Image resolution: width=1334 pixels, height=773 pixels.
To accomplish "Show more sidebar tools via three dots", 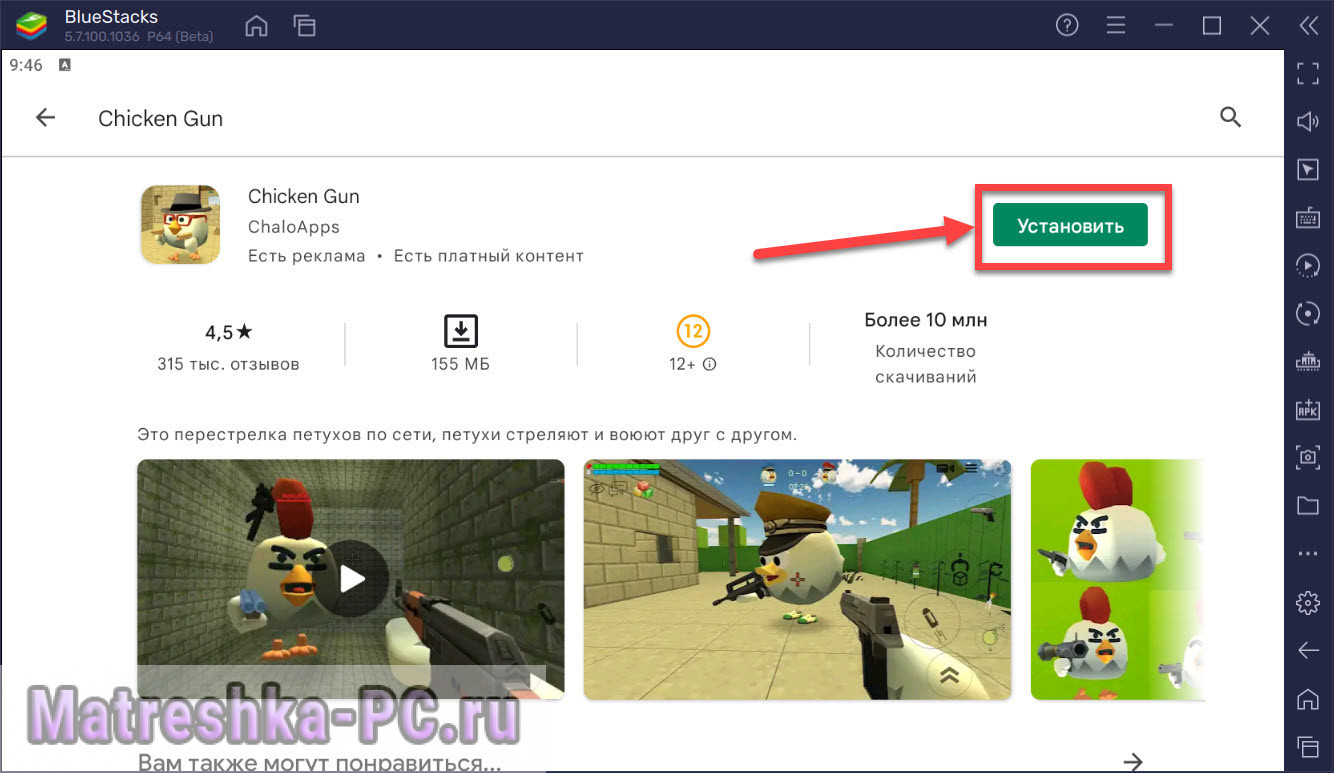I will pyautogui.click(x=1308, y=553).
